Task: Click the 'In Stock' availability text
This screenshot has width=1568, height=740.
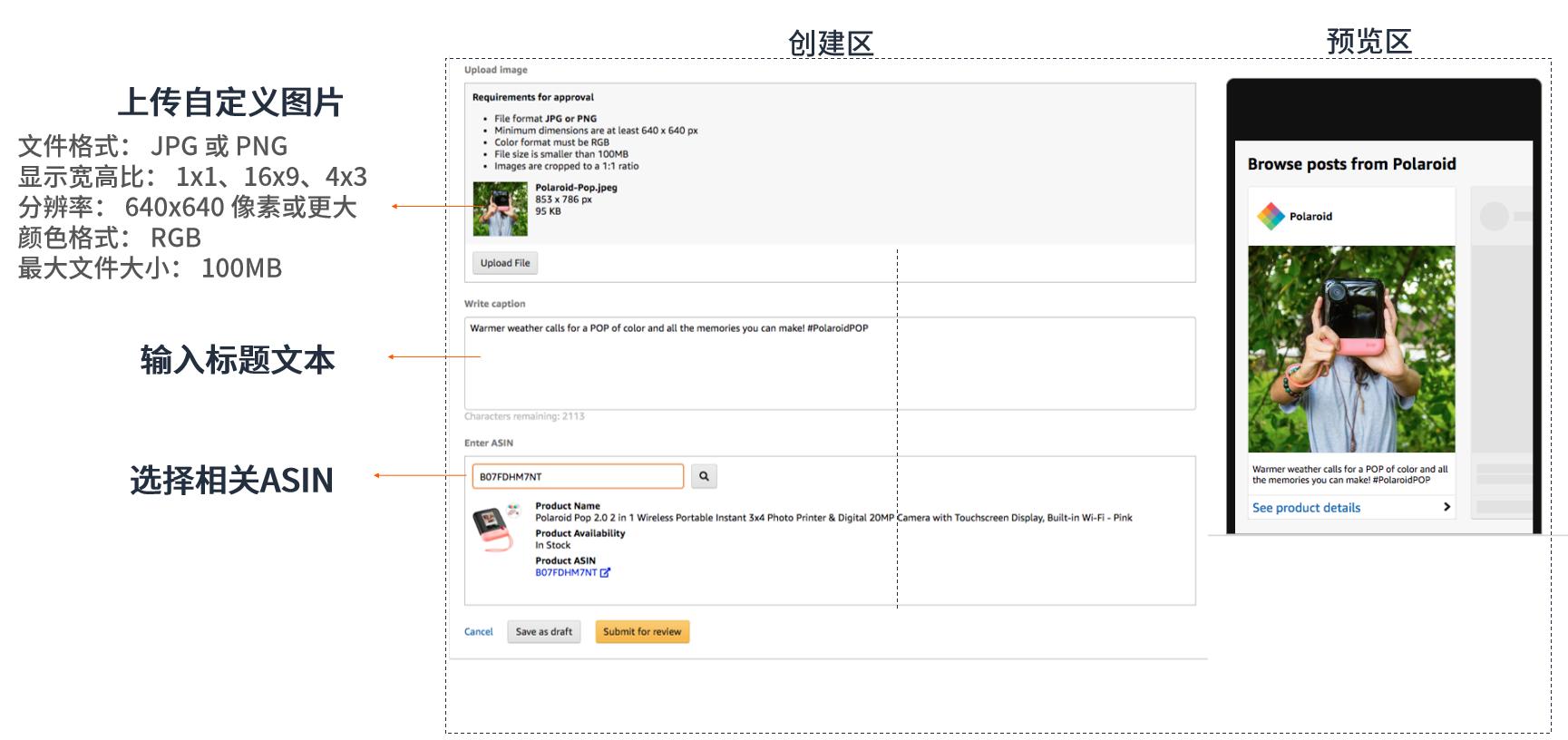Action: (x=552, y=545)
